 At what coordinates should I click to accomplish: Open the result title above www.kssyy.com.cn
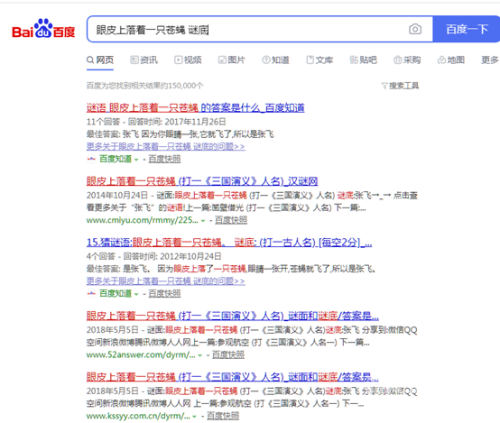coord(232,377)
